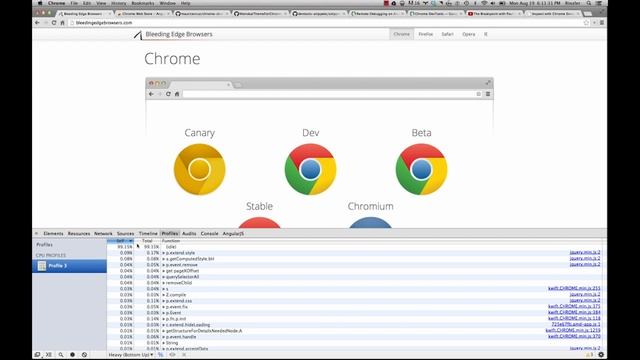Open Heavy (Bottom Up) view dropdown

click(x=131, y=355)
